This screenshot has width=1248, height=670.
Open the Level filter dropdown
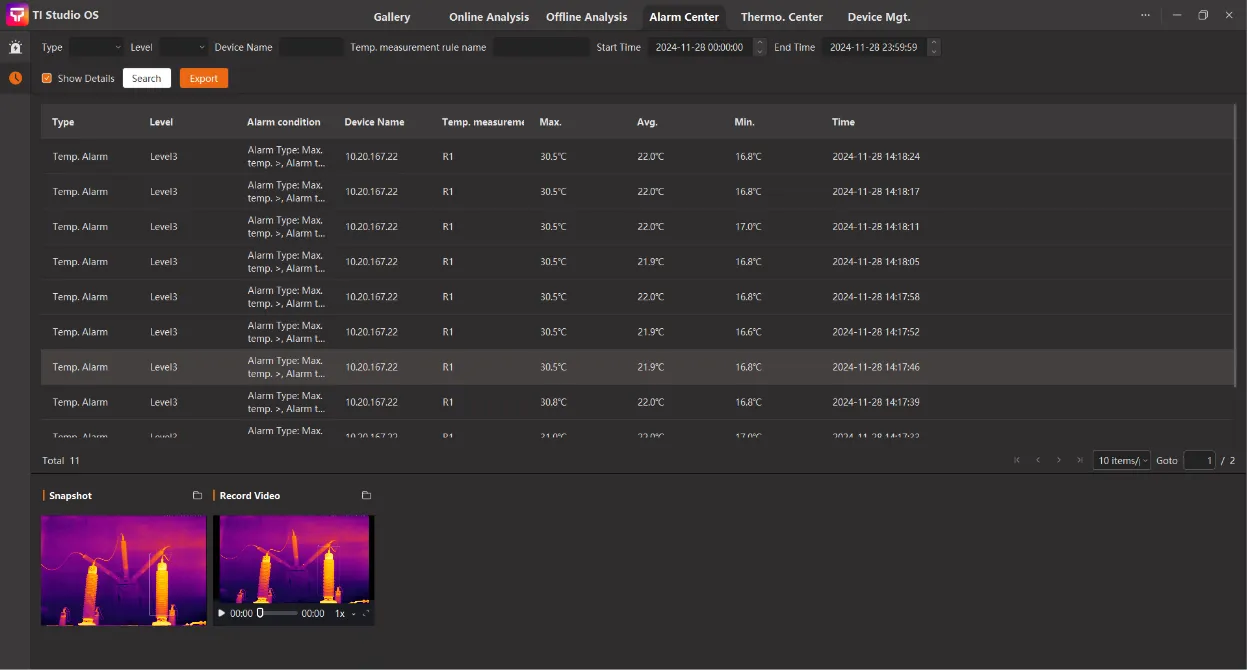pyautogui.click(x=184, y=47)
